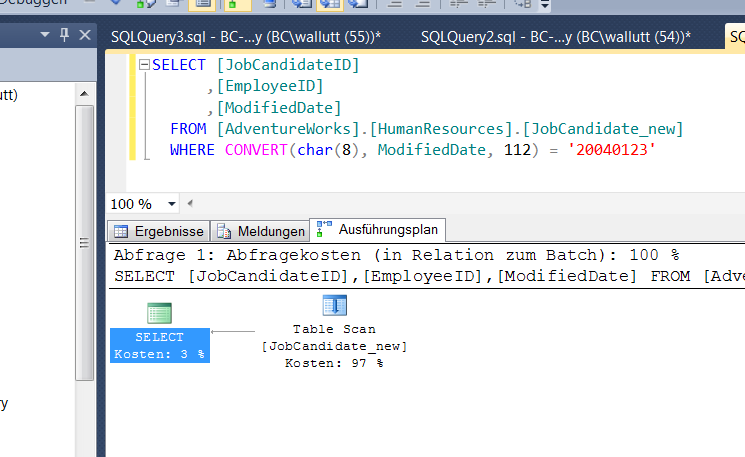The image size is (745, 457).
Task: Select the Table Scan operator icon
Action: (x=334, y=305)
